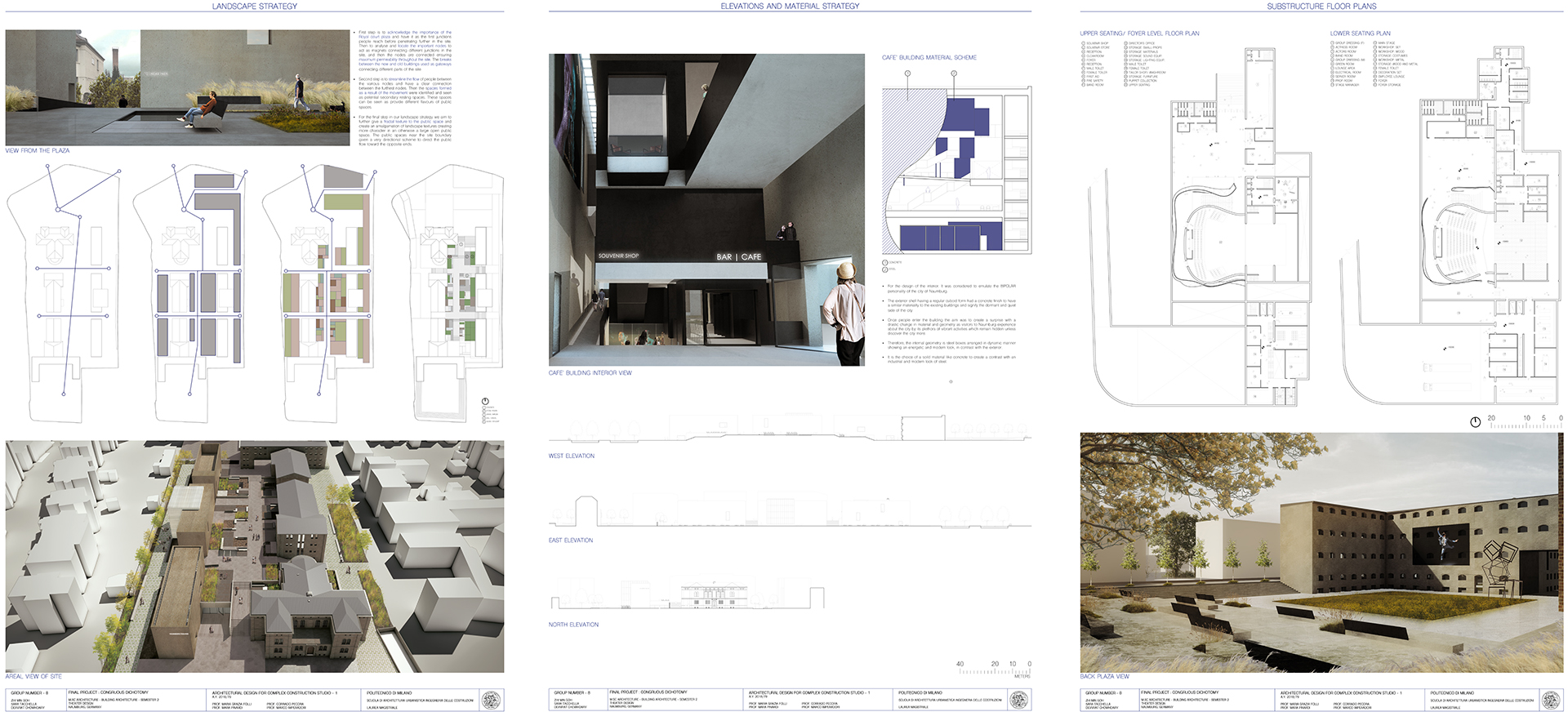This screenshot has height=712, width=1568.
Task: Click the 'ELEVATIONS AND MATERIAL STRATEGY' title
Action: 790,6
